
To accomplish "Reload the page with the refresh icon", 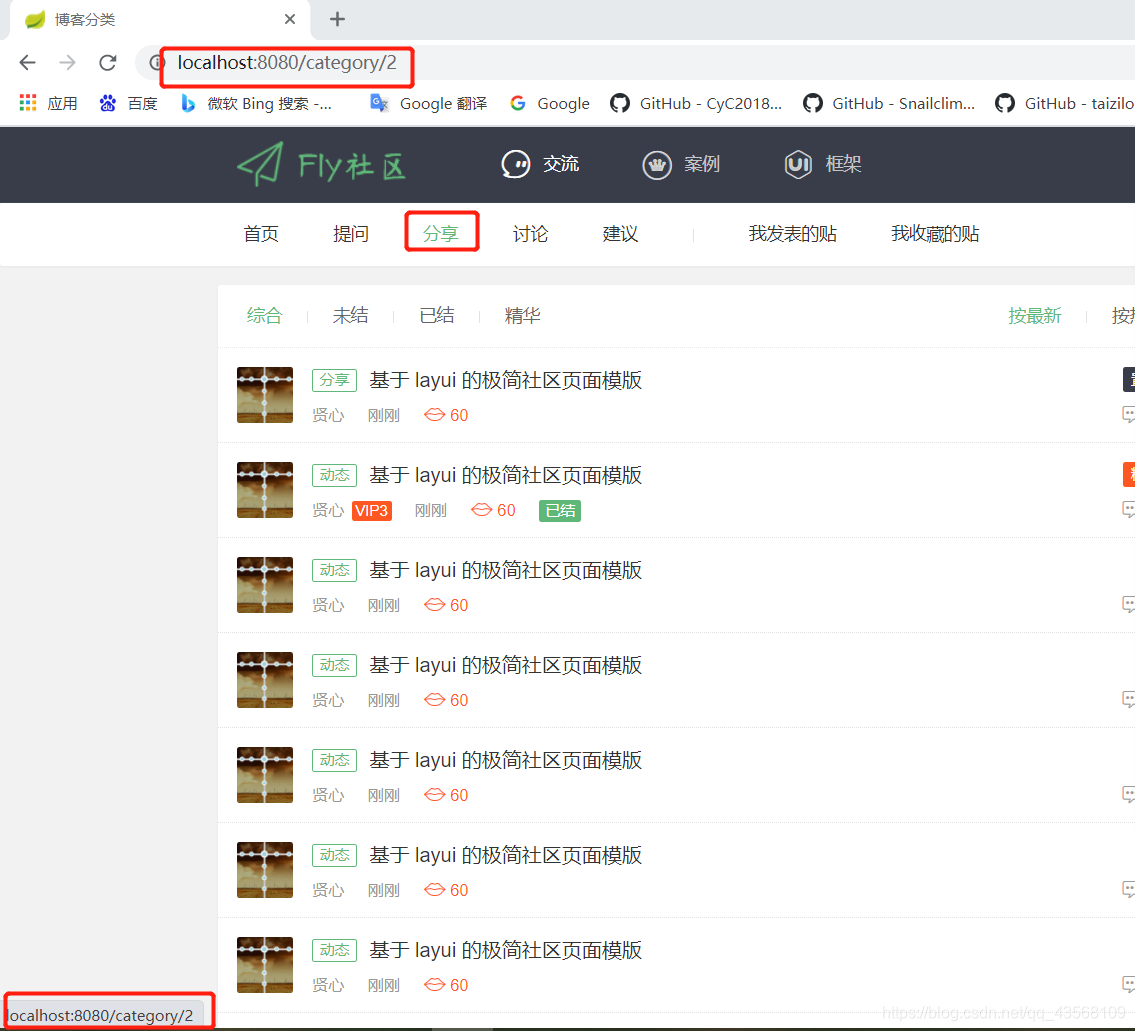I will 108,63.
